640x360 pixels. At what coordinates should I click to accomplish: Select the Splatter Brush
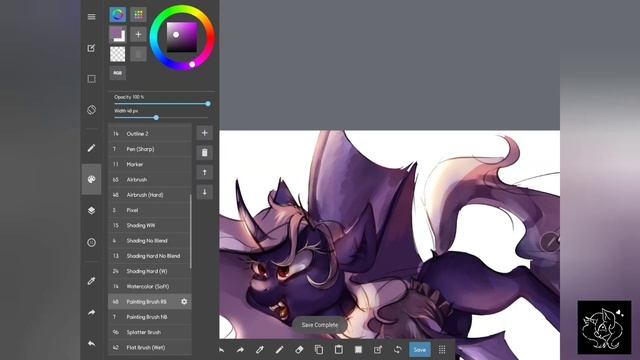[150, 332]
